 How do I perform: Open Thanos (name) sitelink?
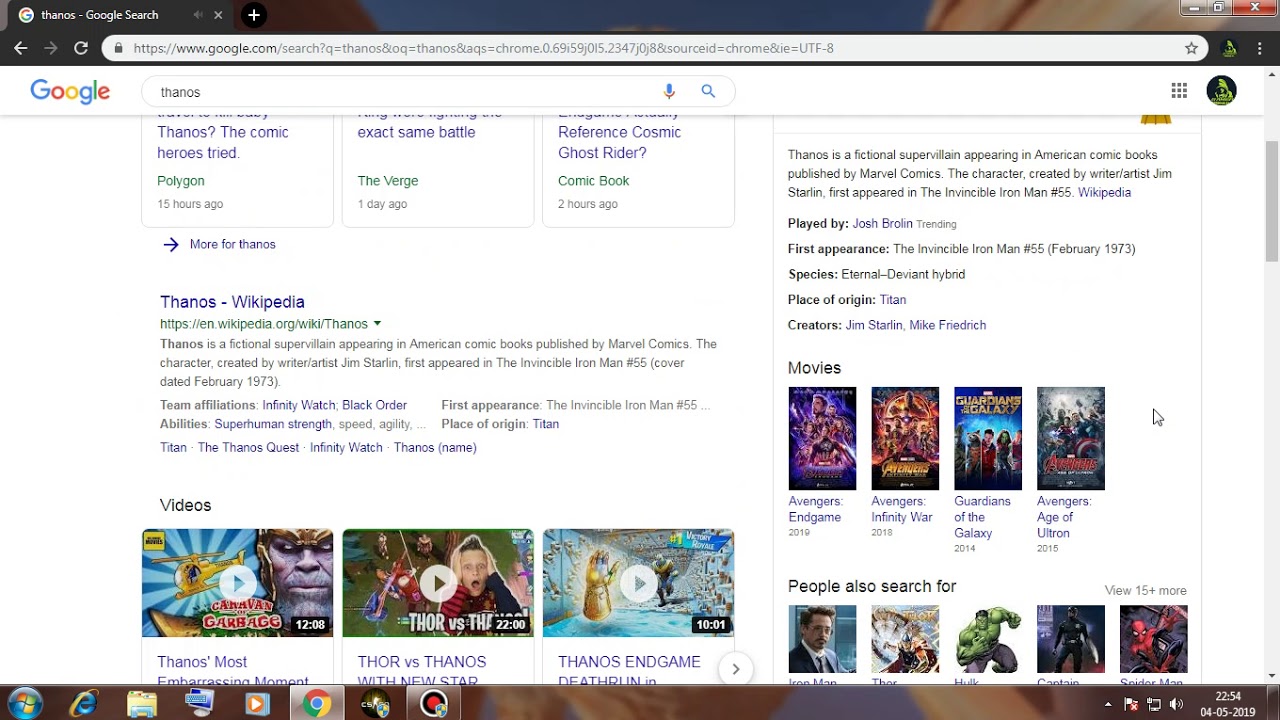point(435,447)
